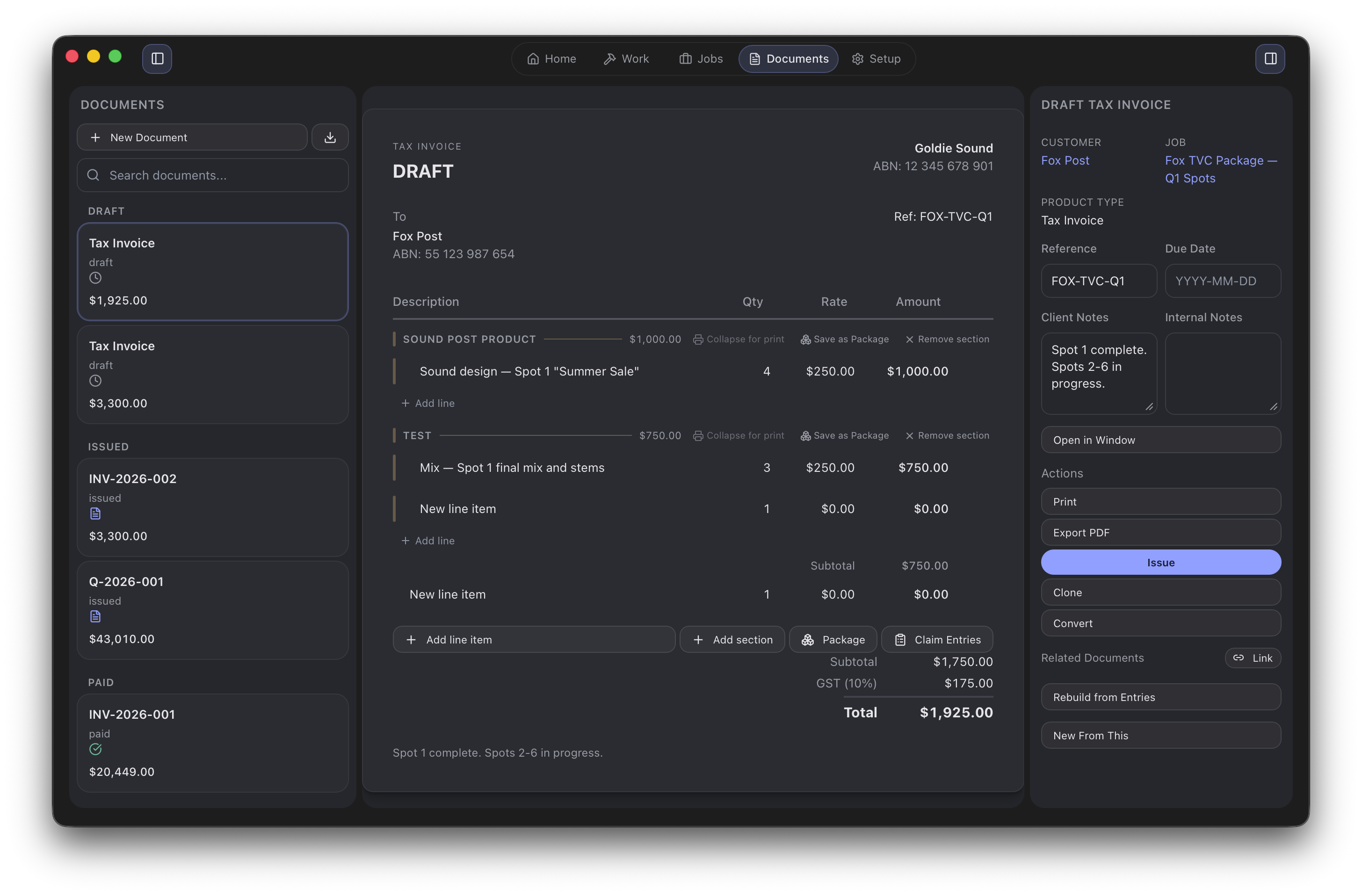Click Add section

click(x=732, y=639)
